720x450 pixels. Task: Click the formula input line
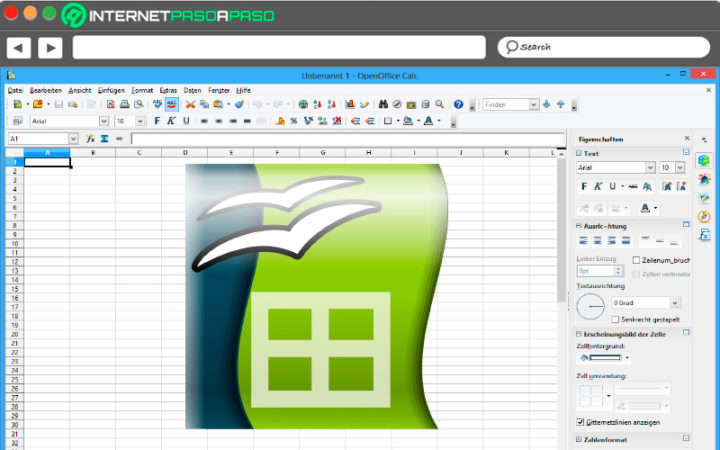340,138
